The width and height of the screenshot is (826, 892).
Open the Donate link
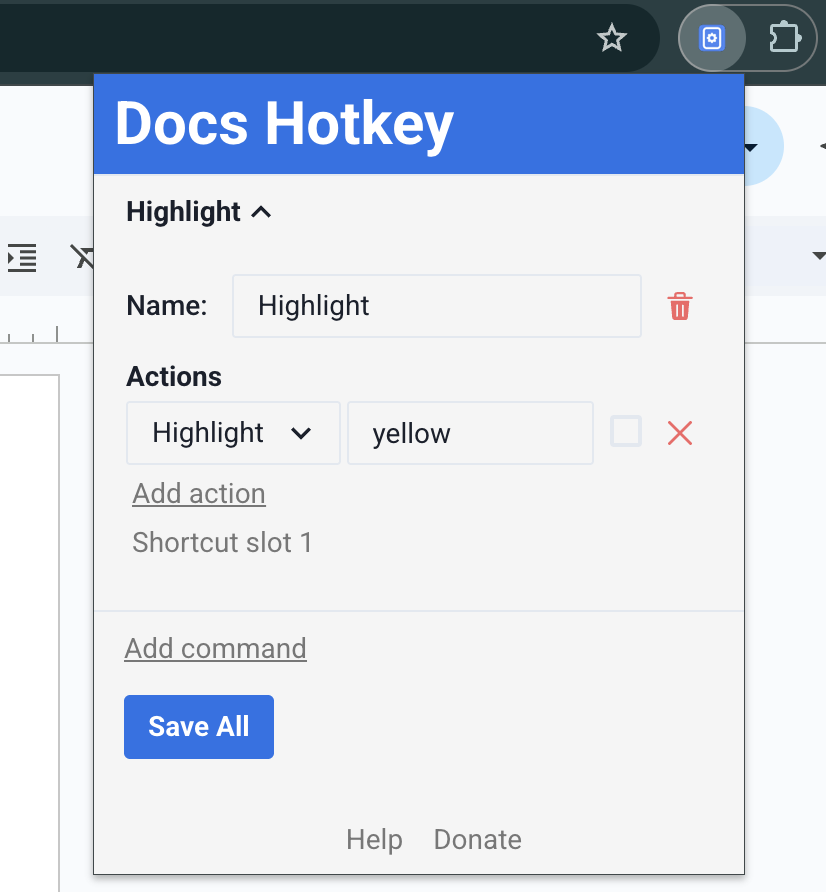click(478, 840)
